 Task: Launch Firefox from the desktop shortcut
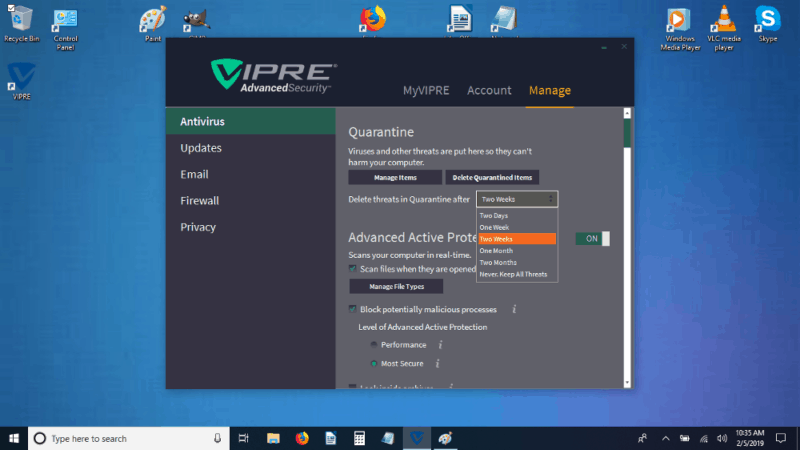[x=372, y=19]
